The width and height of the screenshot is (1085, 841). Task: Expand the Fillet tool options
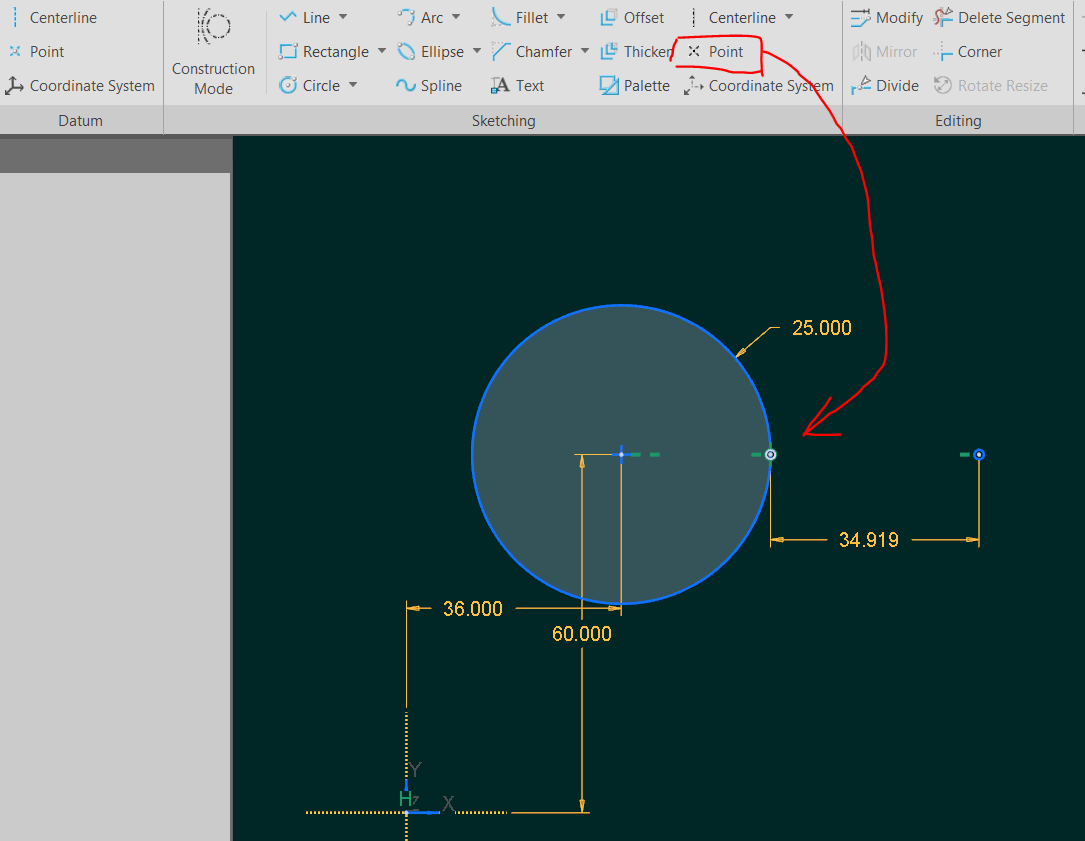pyautogui.click(x=561, y=16)
